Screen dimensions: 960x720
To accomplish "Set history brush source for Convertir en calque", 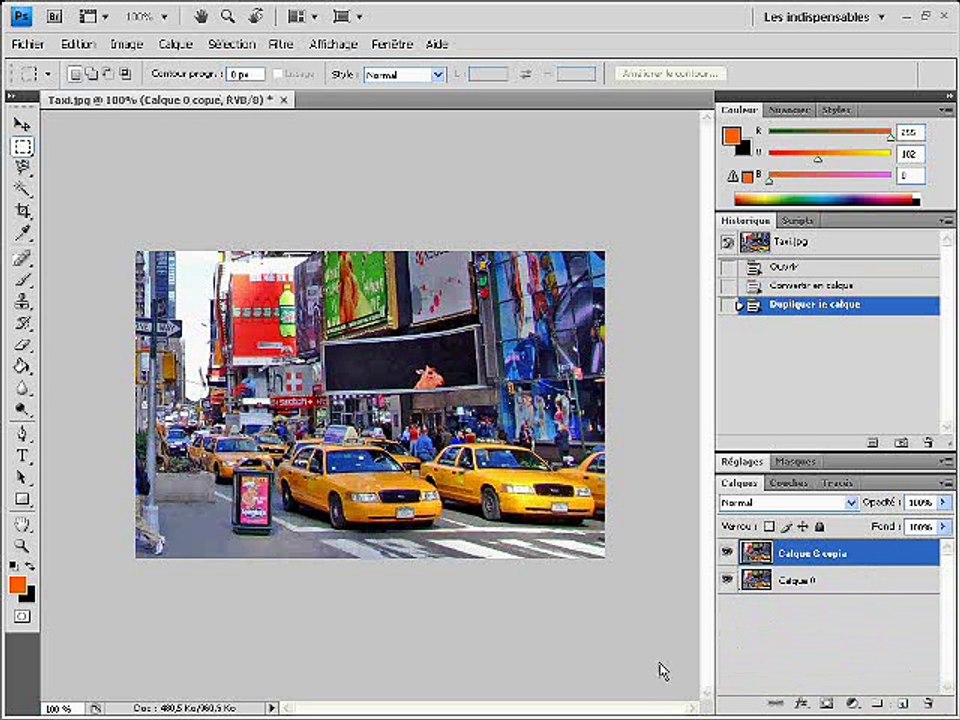I will point(728,286).
